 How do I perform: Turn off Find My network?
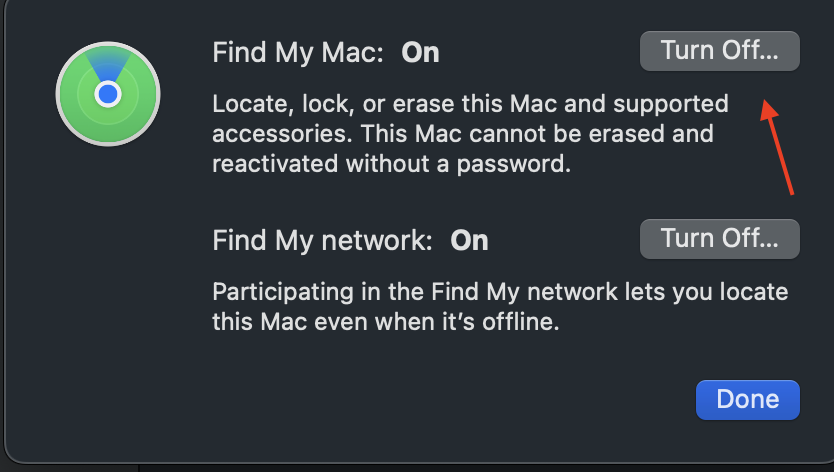tap(719, 238)
